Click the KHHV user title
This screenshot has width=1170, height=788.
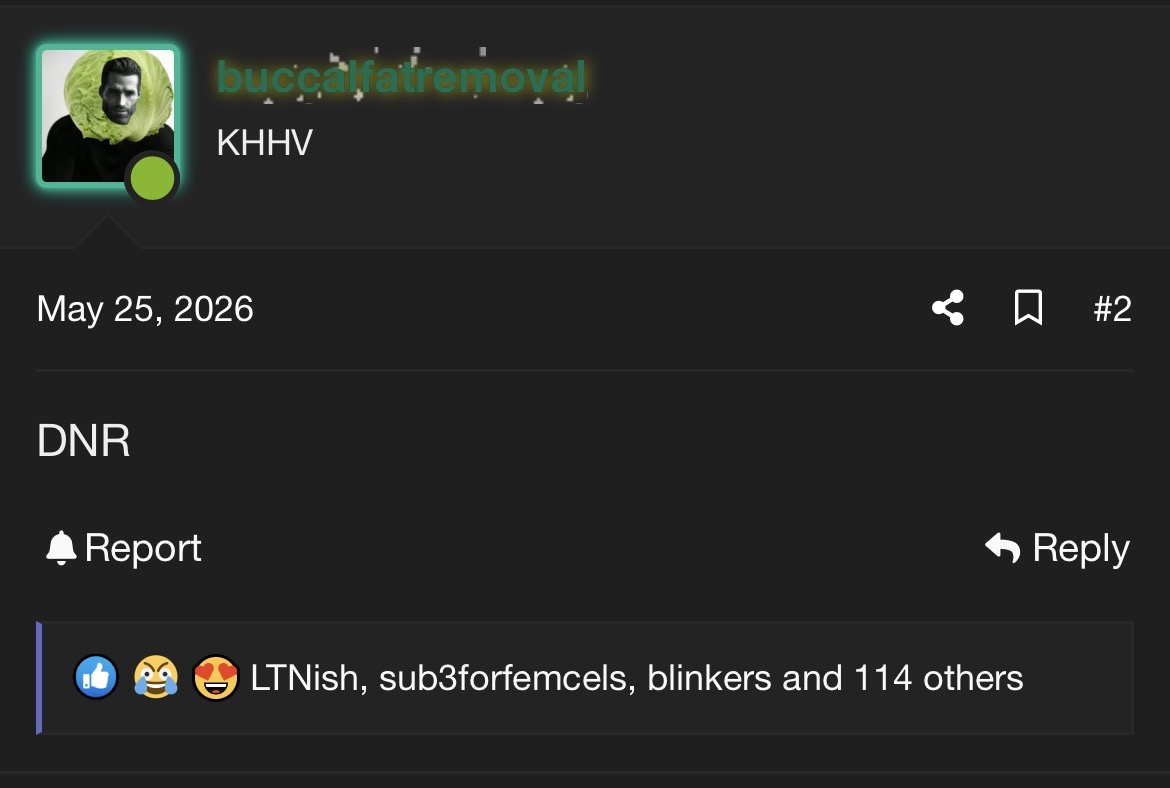point(264,143)
